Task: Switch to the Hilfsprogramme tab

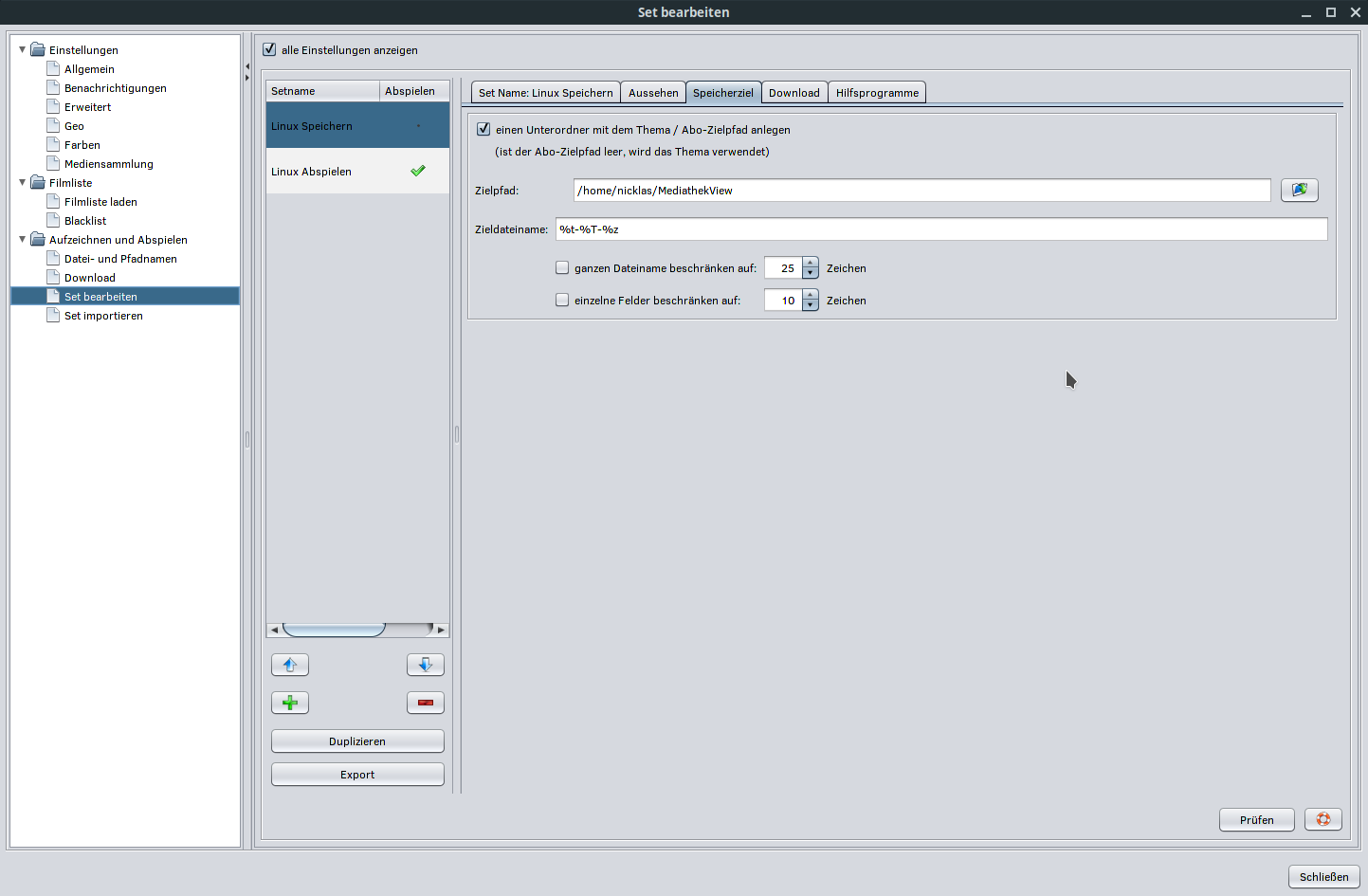Action: (x=877, y=93)
